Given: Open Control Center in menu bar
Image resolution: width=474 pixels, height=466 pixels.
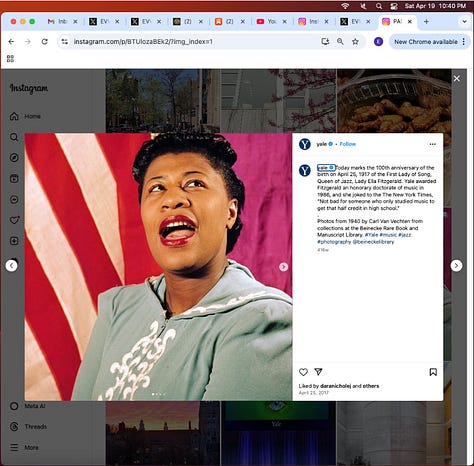Looking at the screenshot, I should (x=394, y=6).
